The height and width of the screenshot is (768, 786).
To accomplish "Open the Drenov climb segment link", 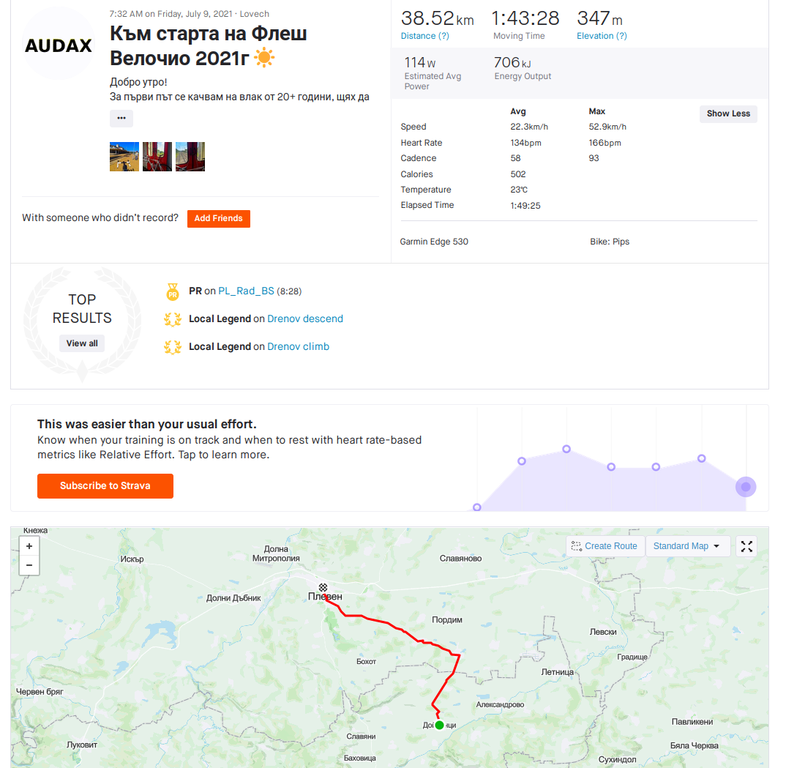I will point(298,347).
